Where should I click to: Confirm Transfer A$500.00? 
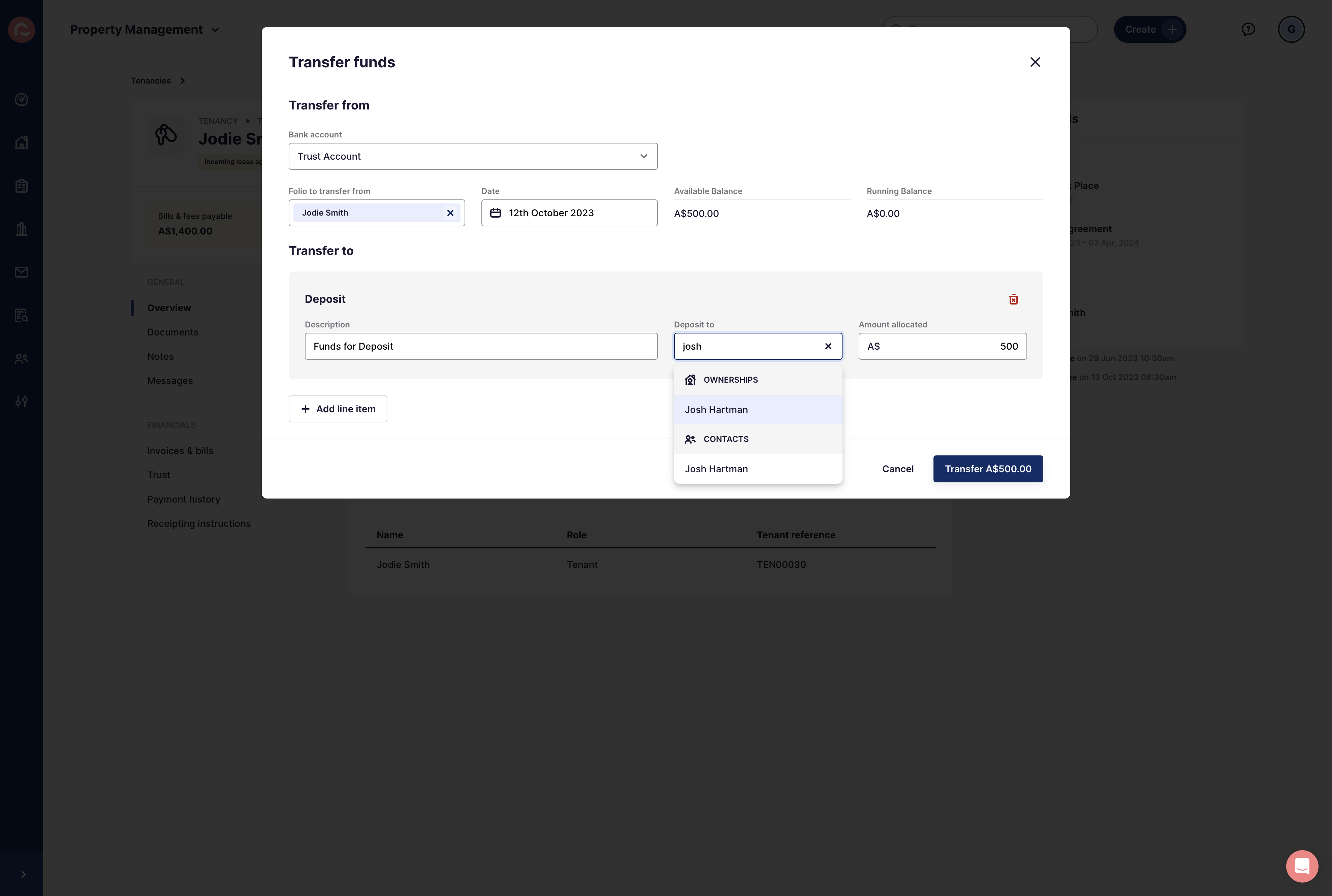click(988, 469)
